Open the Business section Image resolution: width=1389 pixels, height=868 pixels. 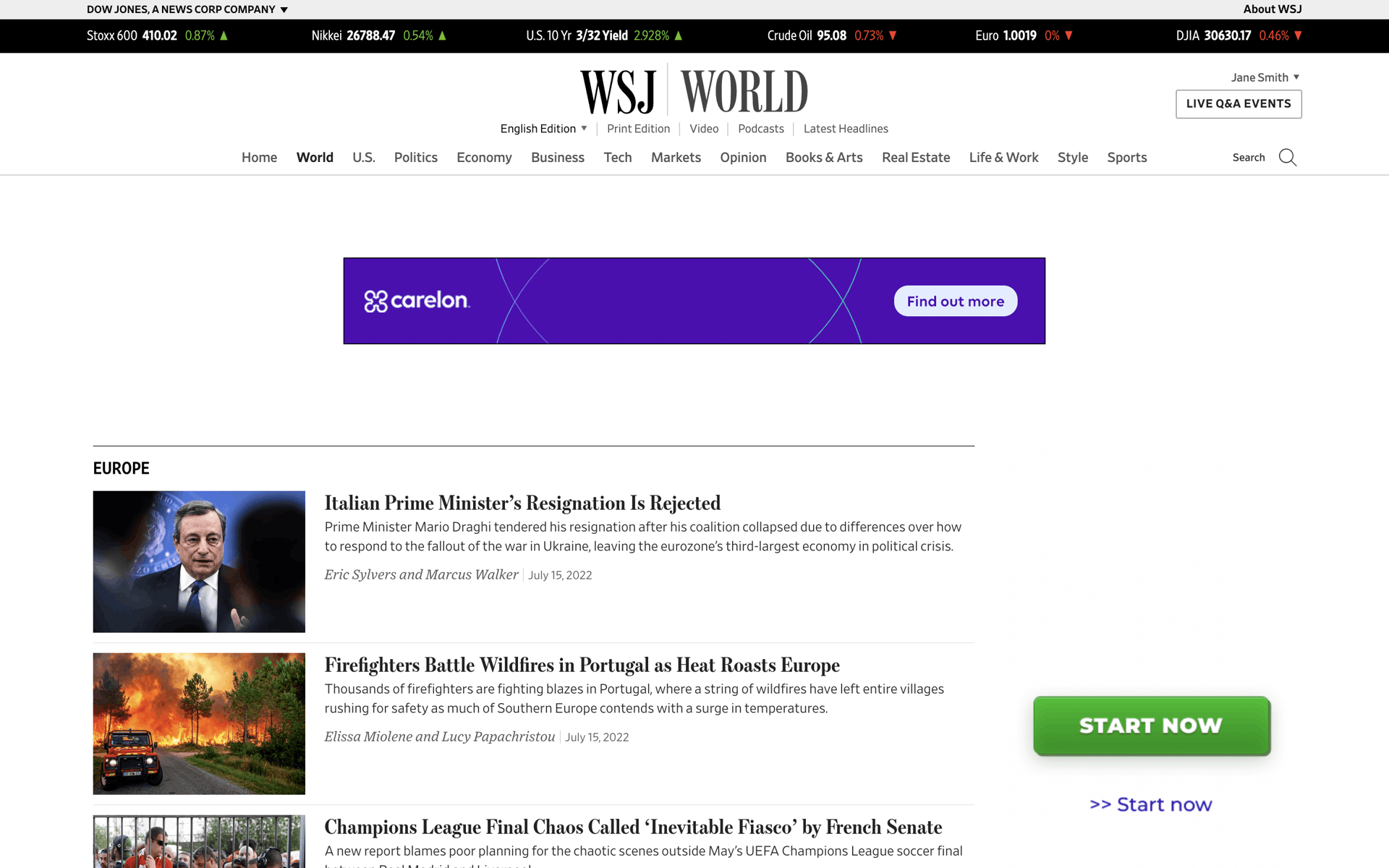558,158
